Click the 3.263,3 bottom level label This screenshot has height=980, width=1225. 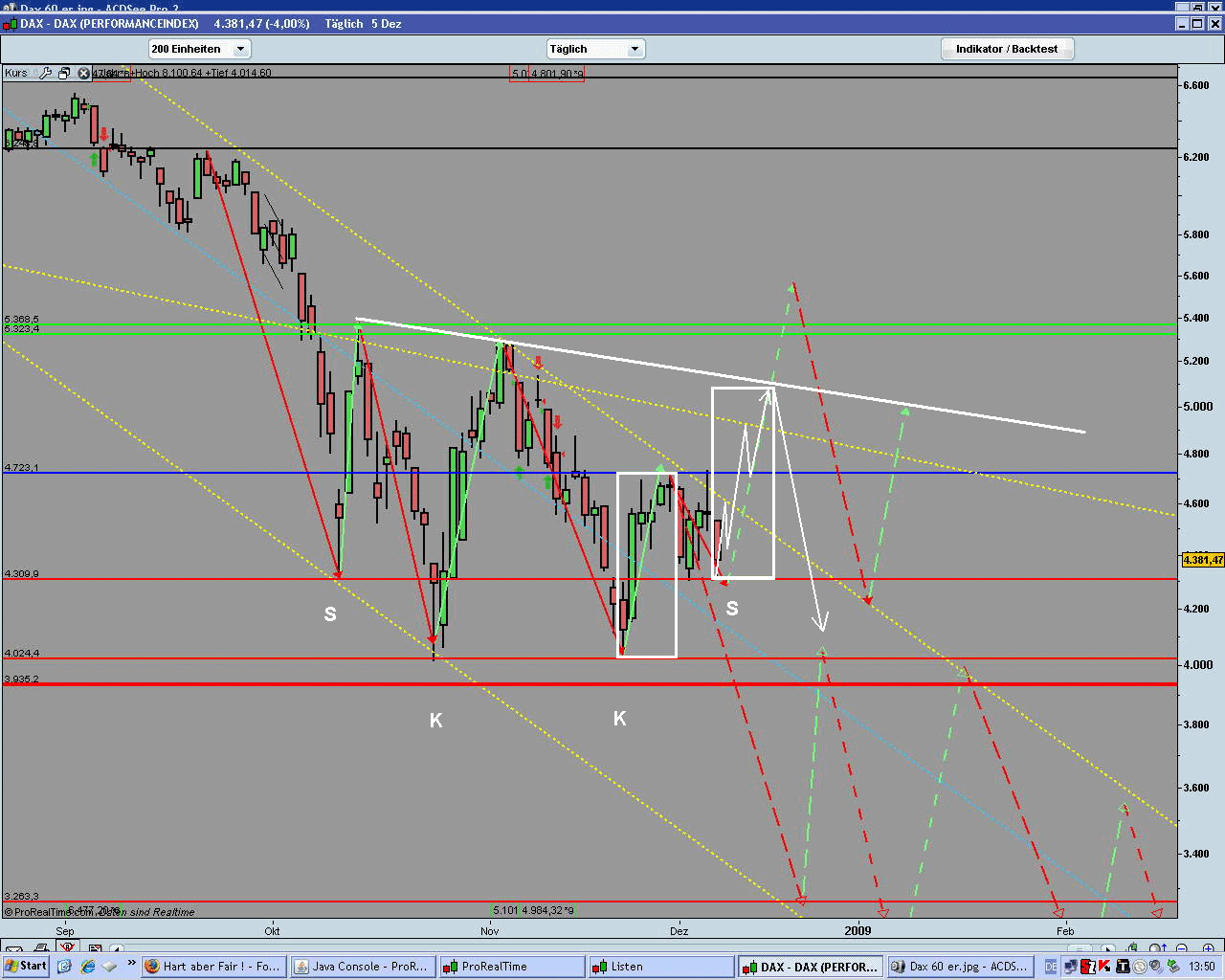pyautogui.click(x=21, y=896)
